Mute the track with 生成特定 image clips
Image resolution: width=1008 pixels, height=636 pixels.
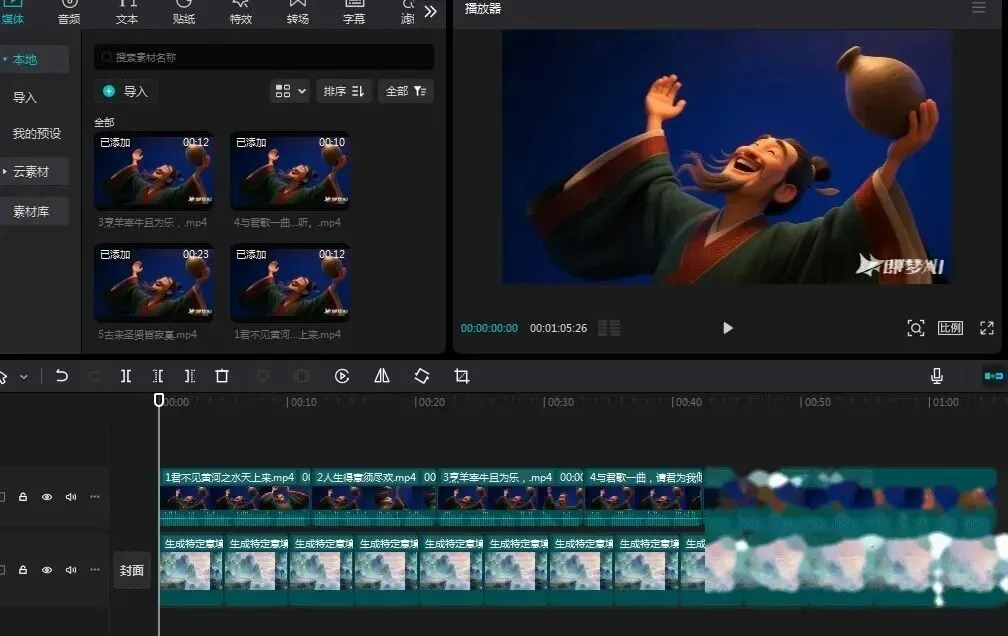[71, 570]
